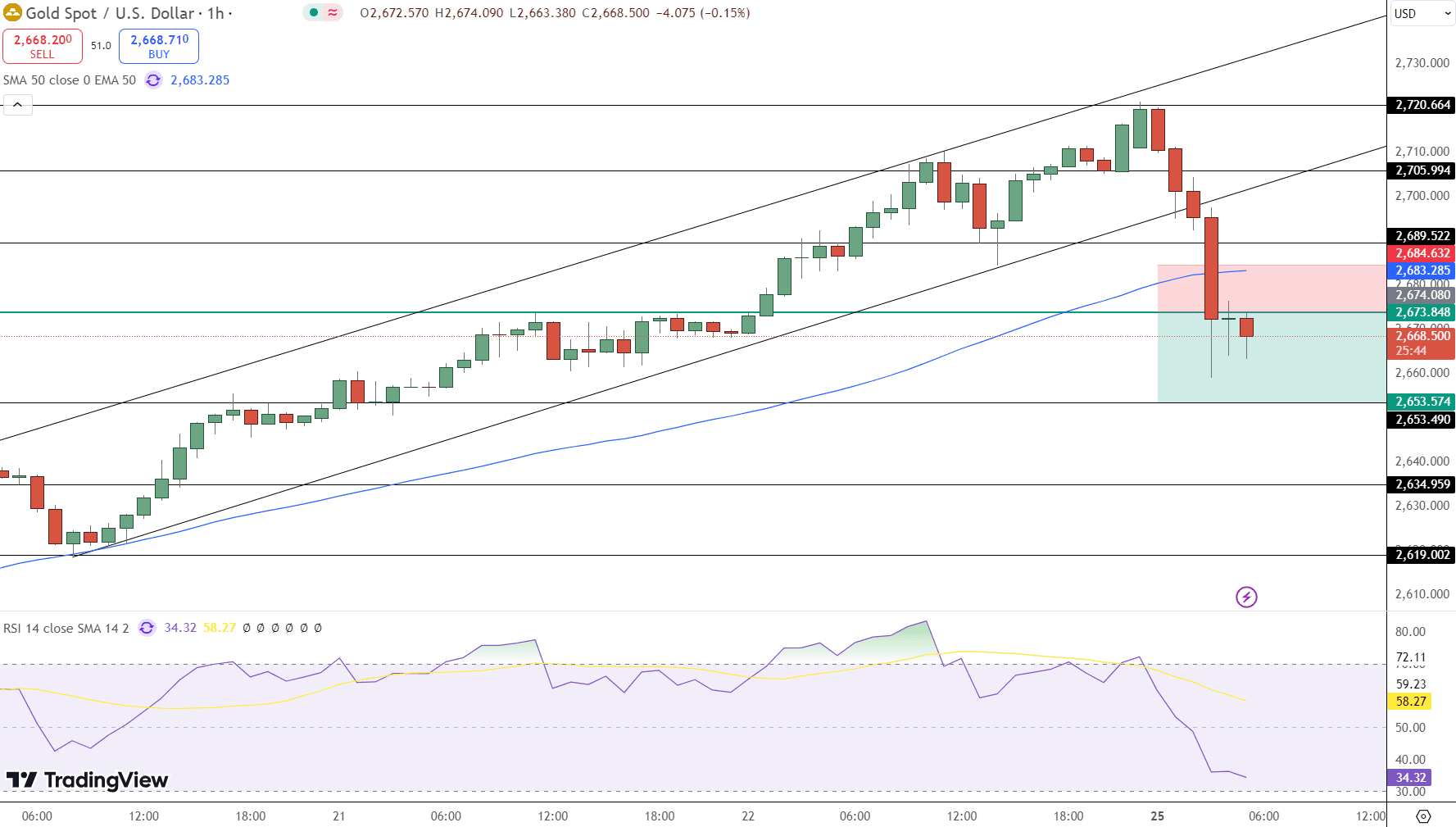Click the refresh icon beside RSI legend
This screenshot has width=1456, height=827.
pos(147,628)
